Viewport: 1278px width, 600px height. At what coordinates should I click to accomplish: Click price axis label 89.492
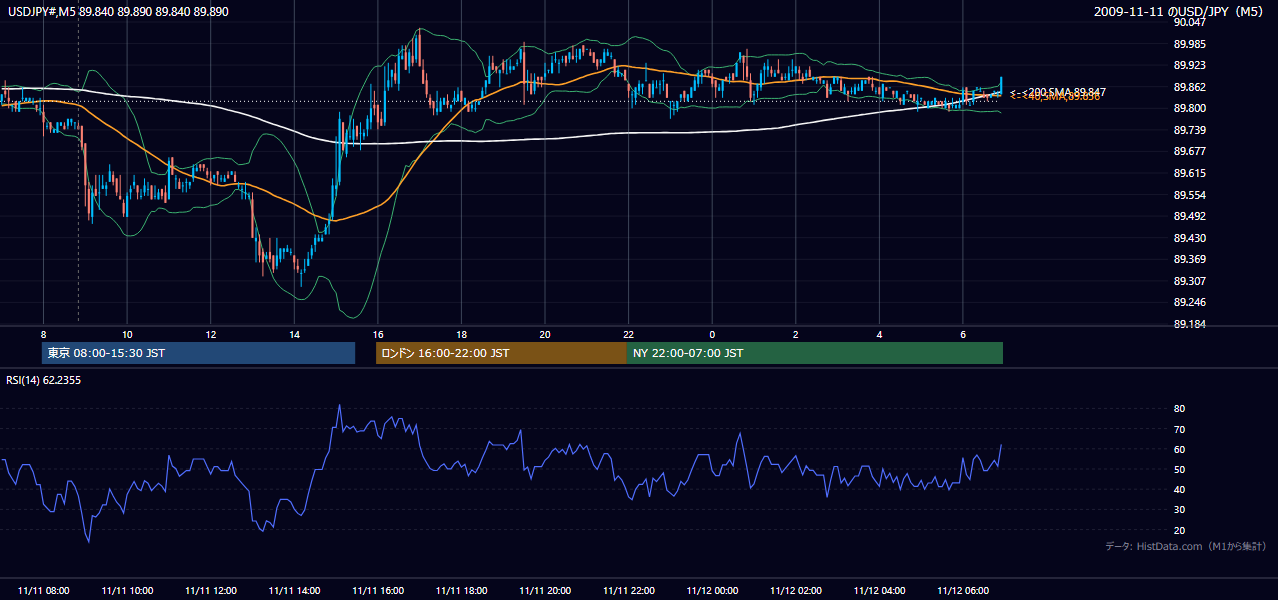click(1189, 216)
